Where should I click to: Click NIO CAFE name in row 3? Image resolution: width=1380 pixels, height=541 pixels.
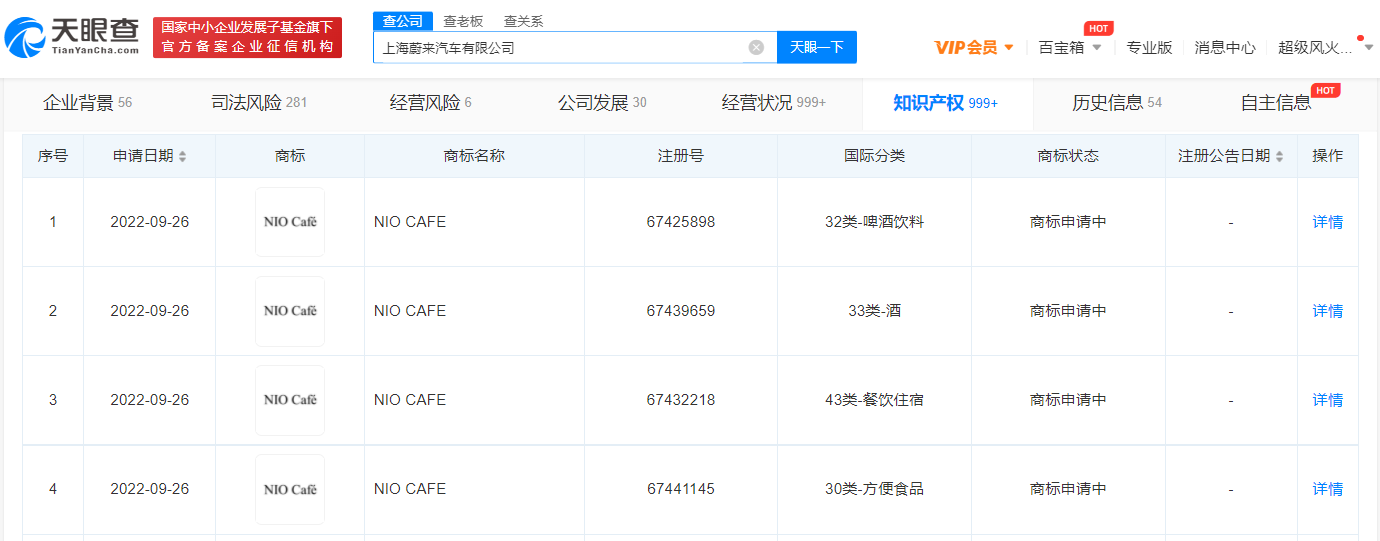410,400
